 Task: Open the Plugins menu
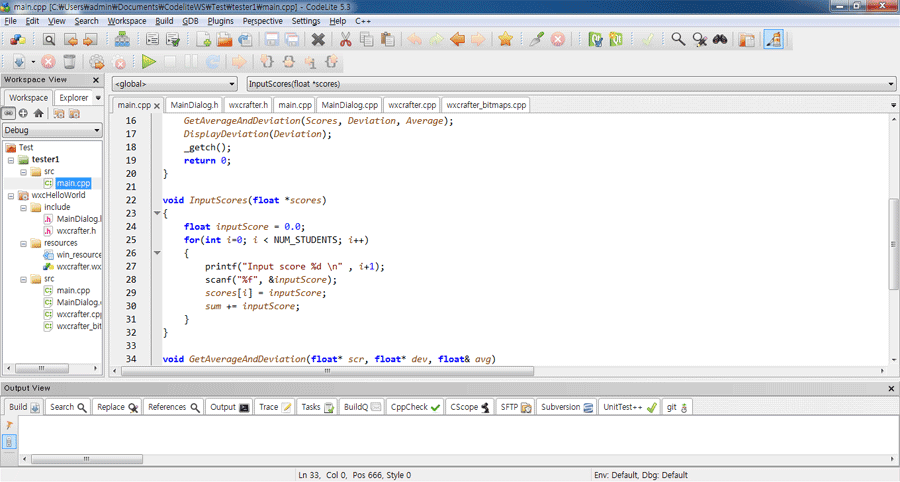(x=220, y=21)
